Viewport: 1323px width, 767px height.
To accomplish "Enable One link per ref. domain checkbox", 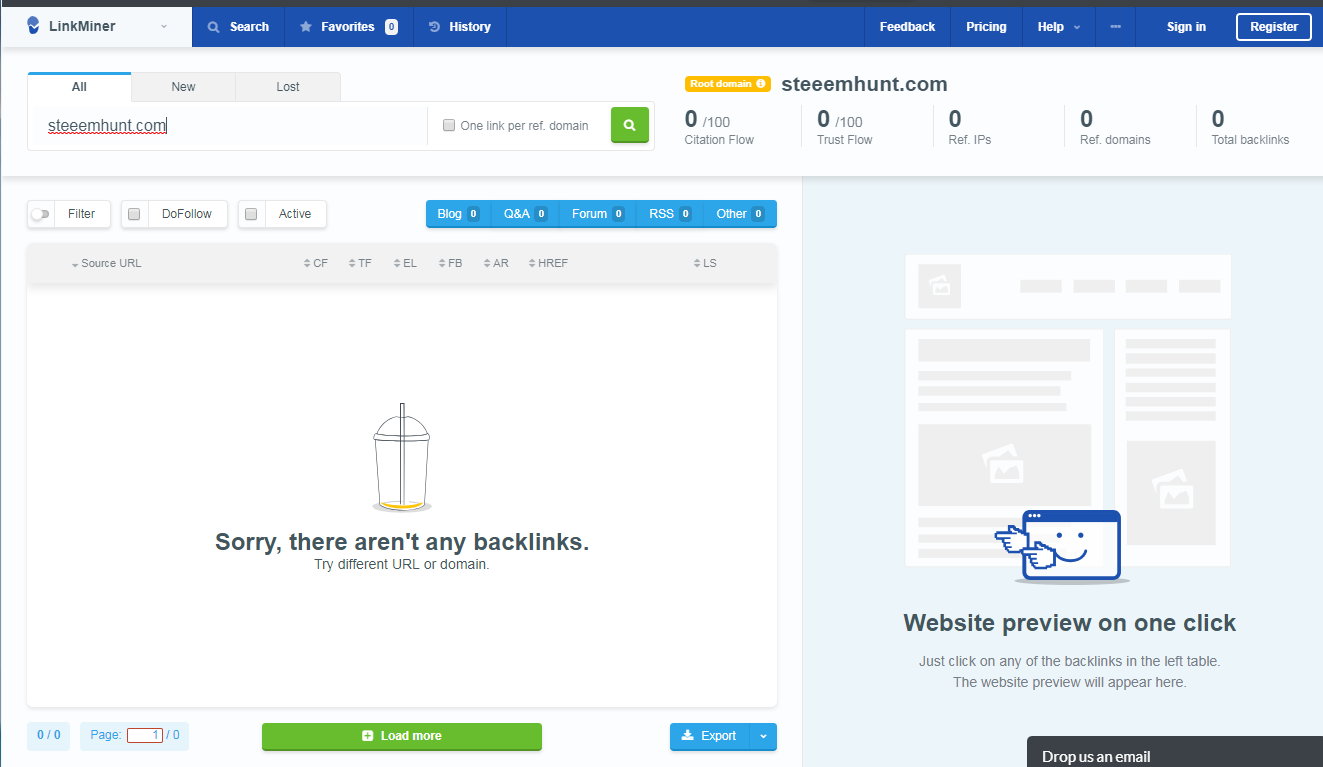I will 450,126.
